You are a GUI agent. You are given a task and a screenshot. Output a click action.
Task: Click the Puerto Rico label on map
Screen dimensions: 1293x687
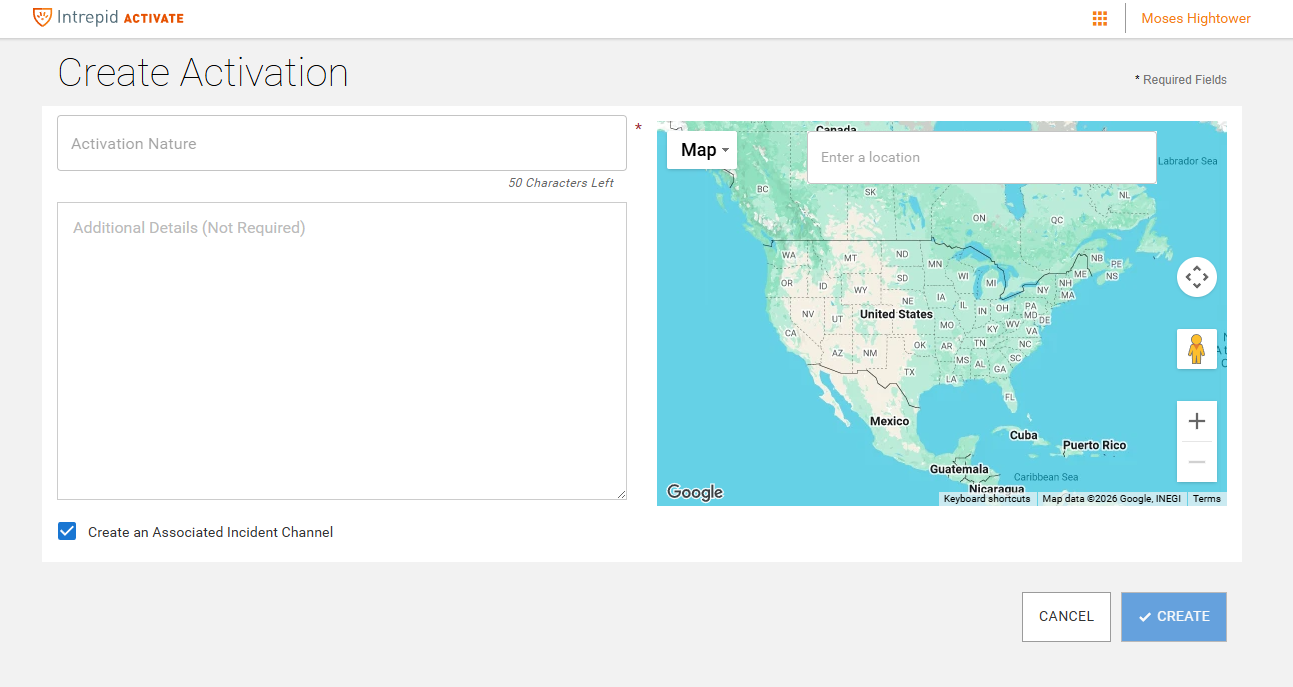point(1094,445)
